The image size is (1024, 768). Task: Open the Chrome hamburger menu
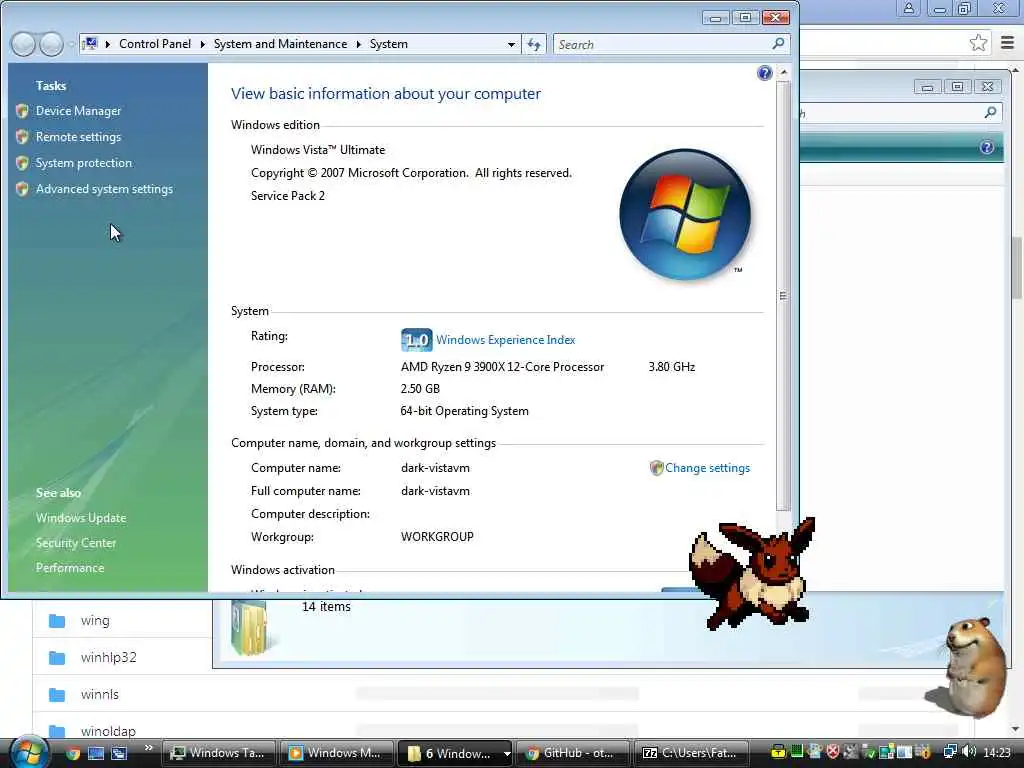point(1007,43)
